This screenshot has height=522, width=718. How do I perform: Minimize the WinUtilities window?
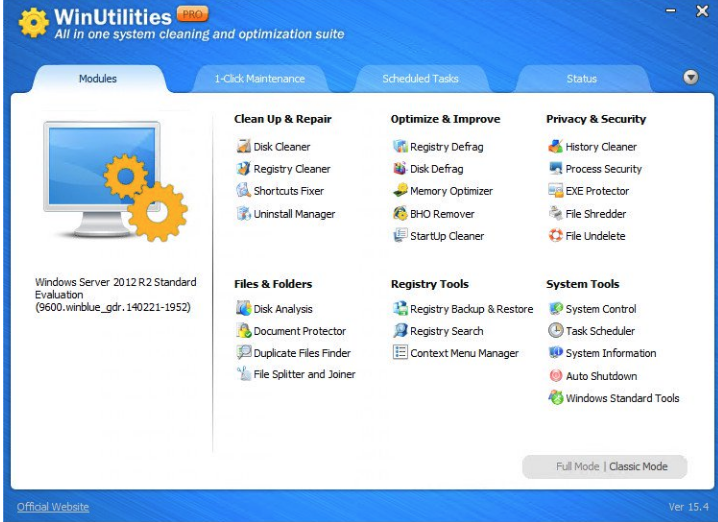(671, 10)
